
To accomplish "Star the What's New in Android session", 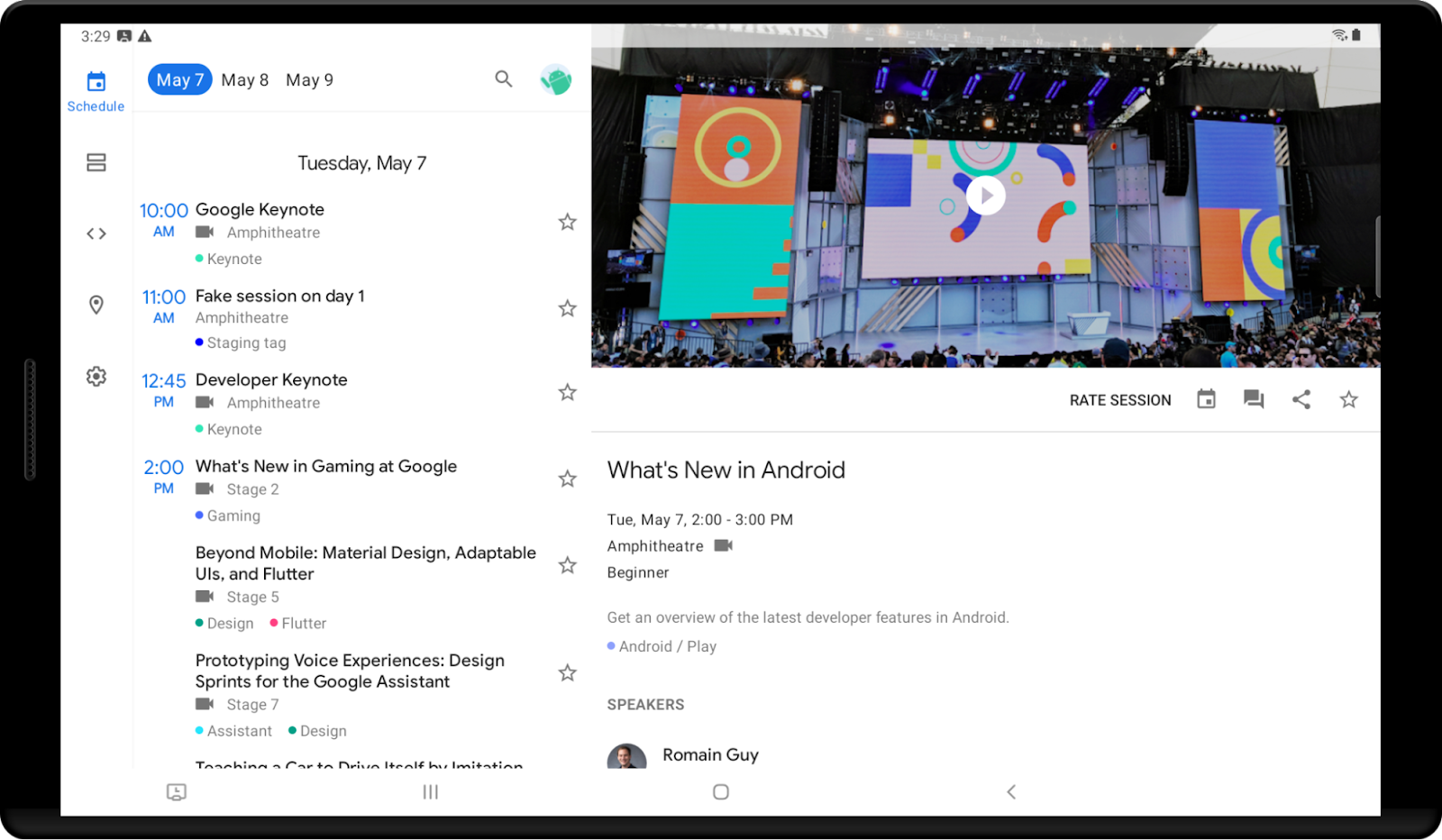I will pos(1348,399).
